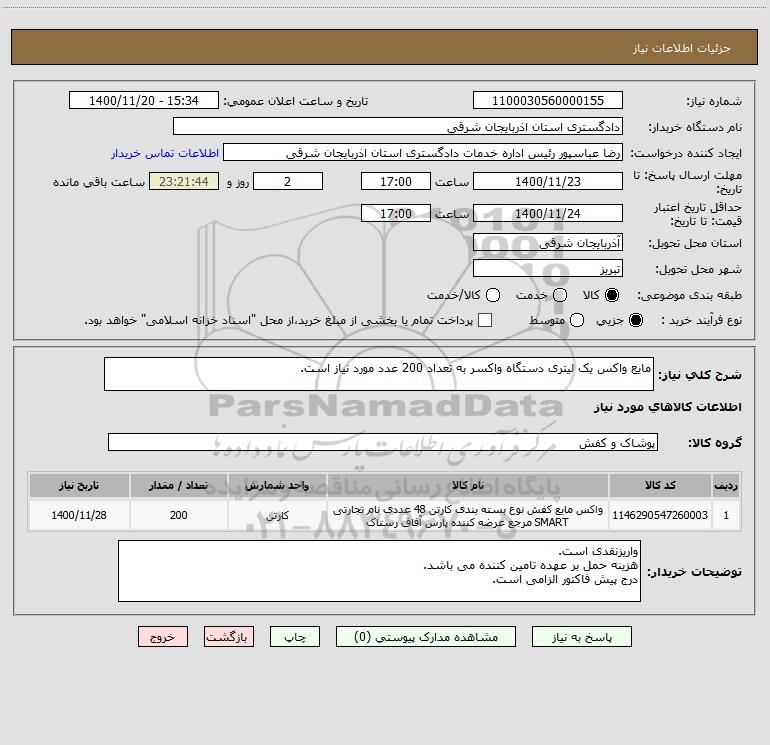Screen dimensions: 770x745
Task: Click the buyer notes text area
Action: (379, 571)
